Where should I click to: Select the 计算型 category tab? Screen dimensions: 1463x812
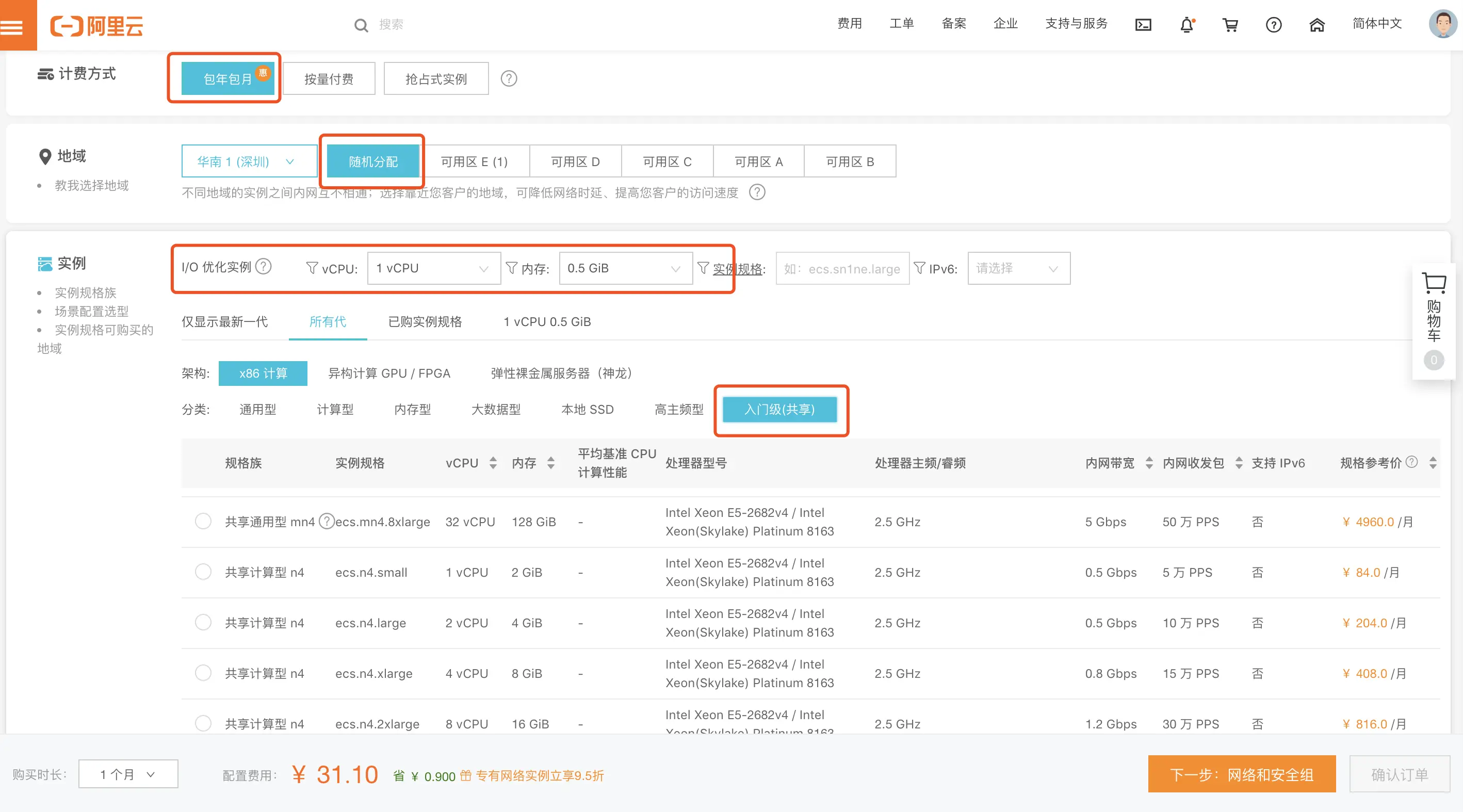pyautogui.click(x=334, y=410)
